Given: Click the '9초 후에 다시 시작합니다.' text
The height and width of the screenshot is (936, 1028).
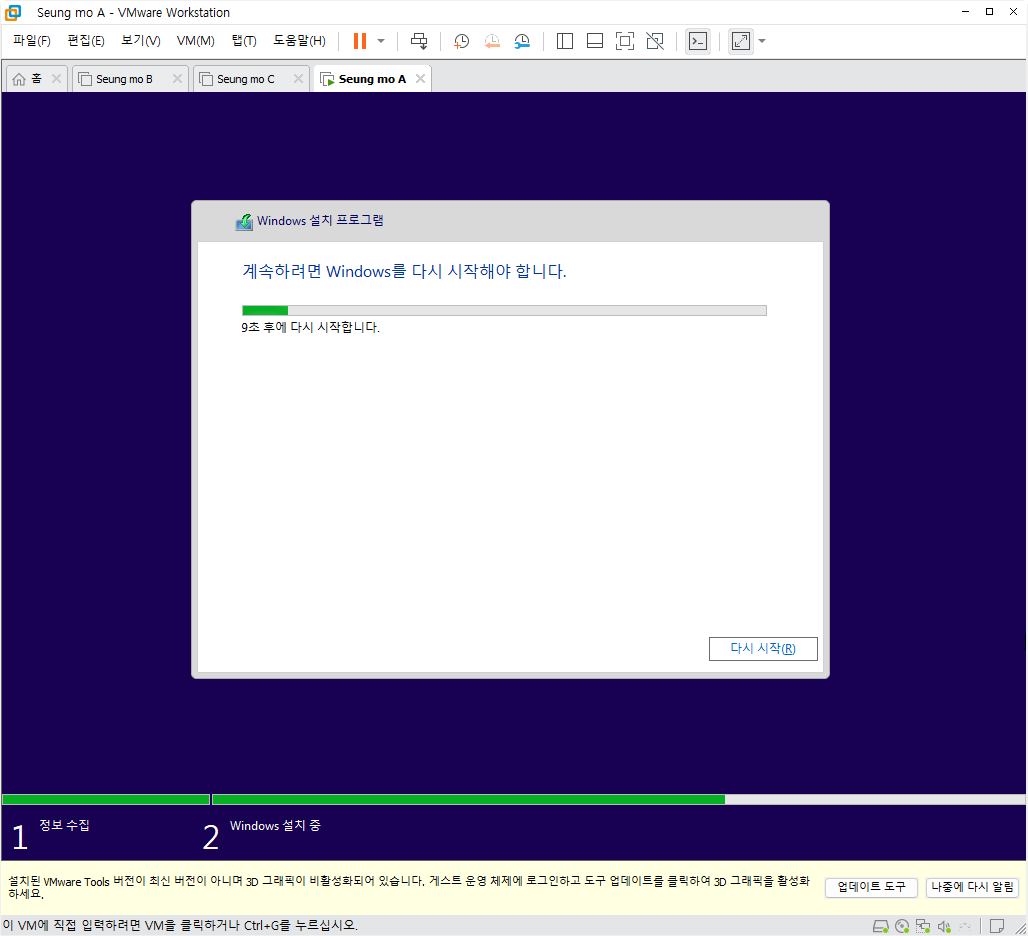Looking at the screenshot, I should [310, 326].
